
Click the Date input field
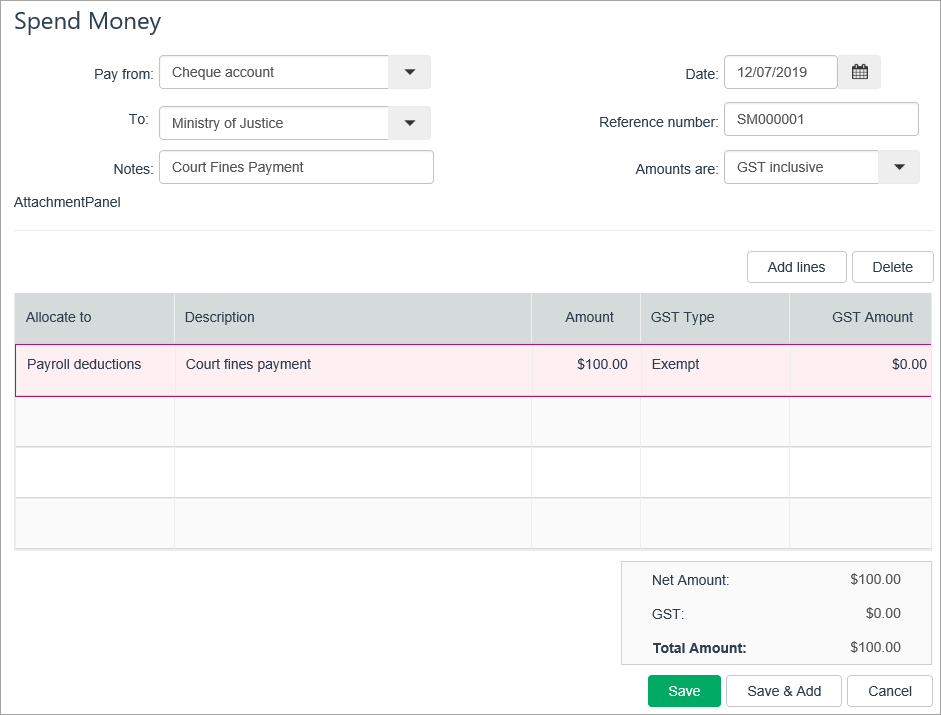tap(780, 72)
